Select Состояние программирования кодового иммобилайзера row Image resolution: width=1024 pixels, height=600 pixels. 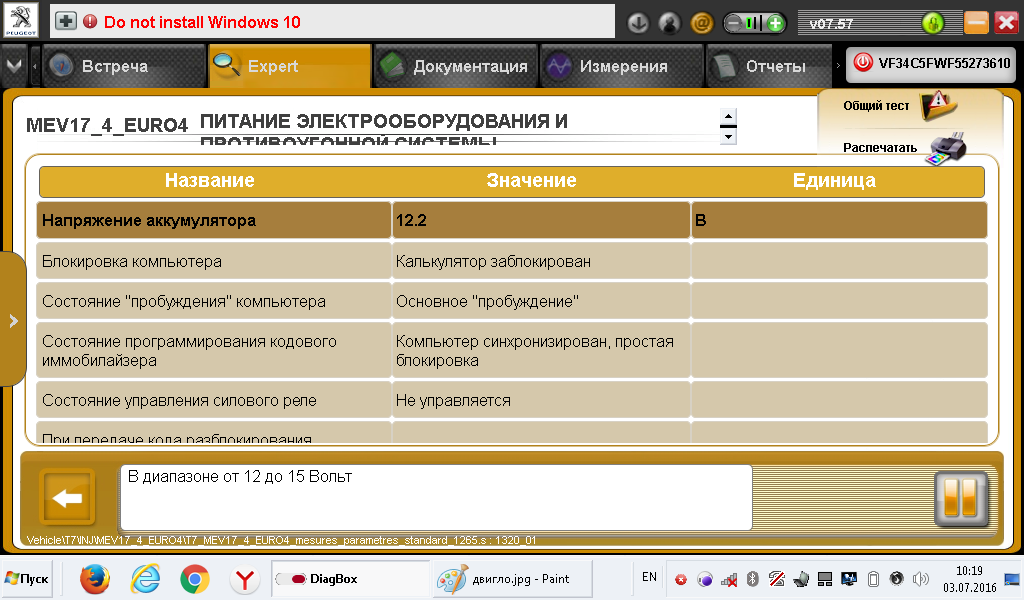[511, 351]
